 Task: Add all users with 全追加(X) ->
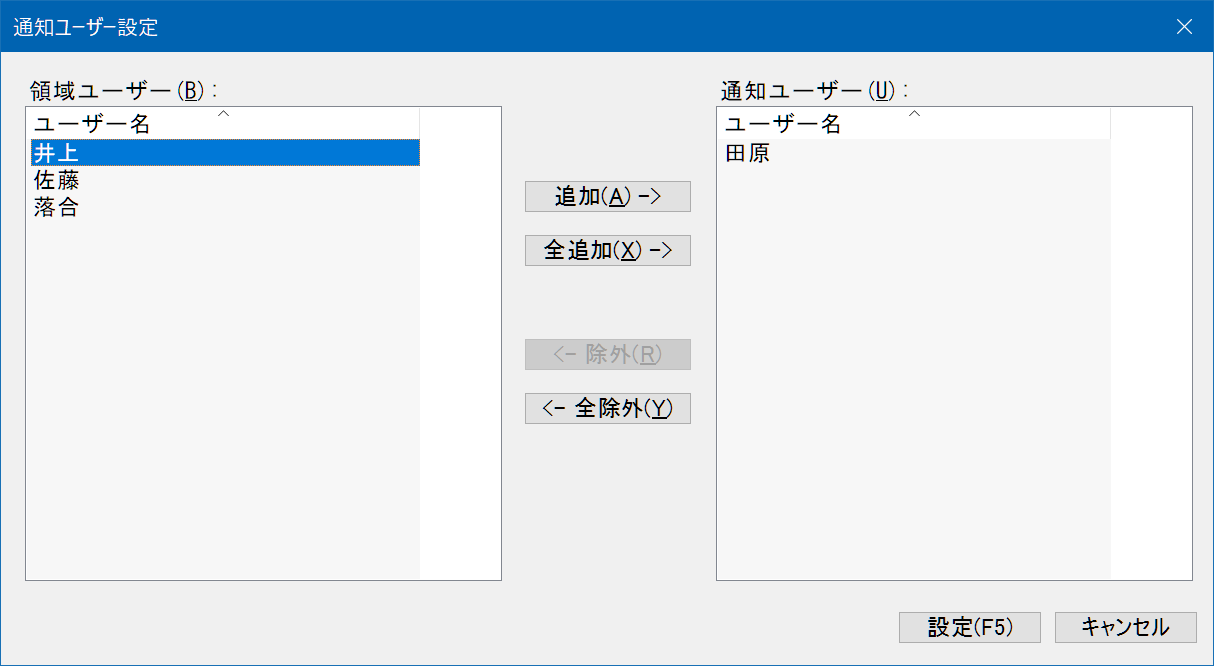608,250
